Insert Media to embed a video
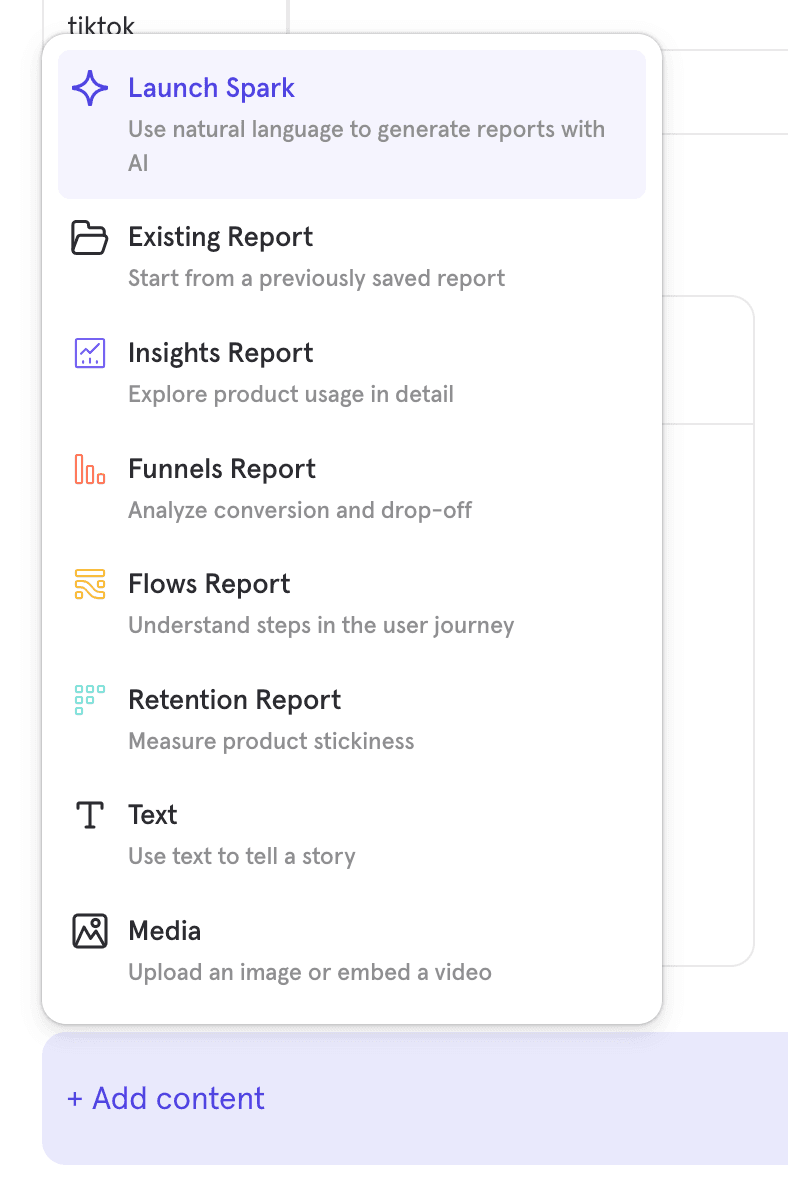 point(164,931)
